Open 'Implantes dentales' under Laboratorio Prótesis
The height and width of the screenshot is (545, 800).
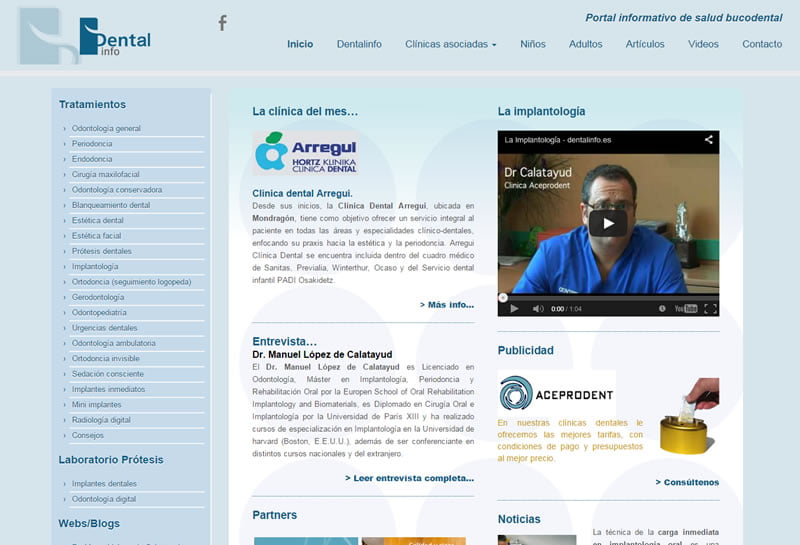[104, 483]
